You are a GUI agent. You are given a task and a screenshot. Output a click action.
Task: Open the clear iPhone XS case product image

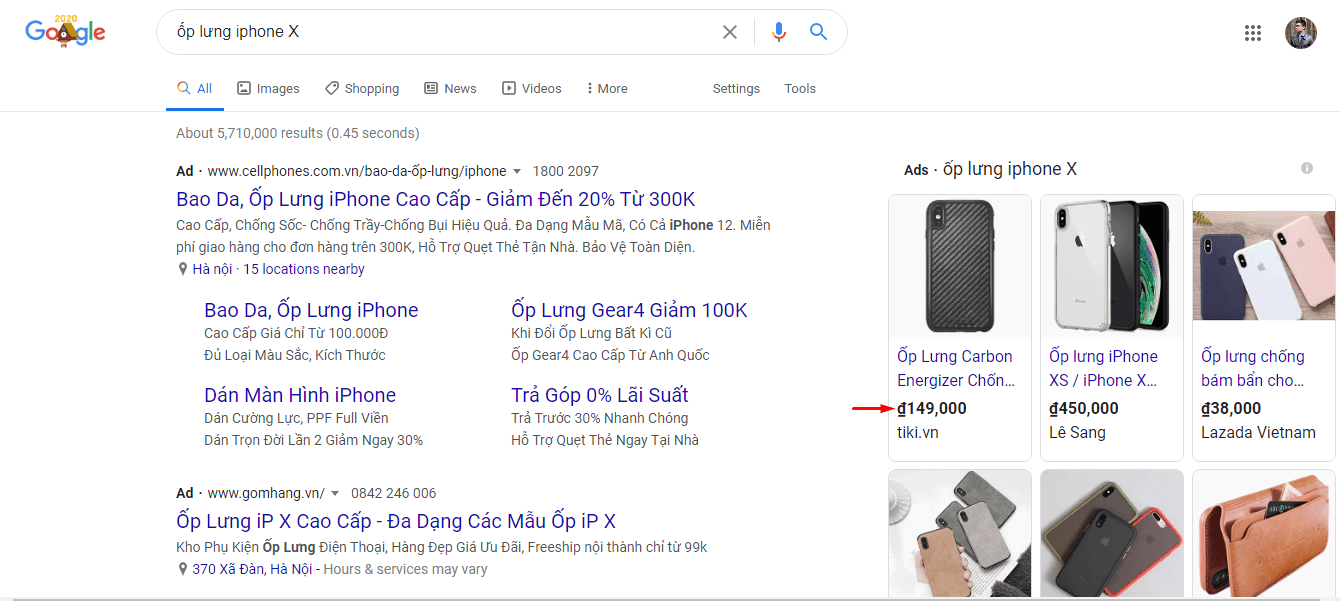1111,266
